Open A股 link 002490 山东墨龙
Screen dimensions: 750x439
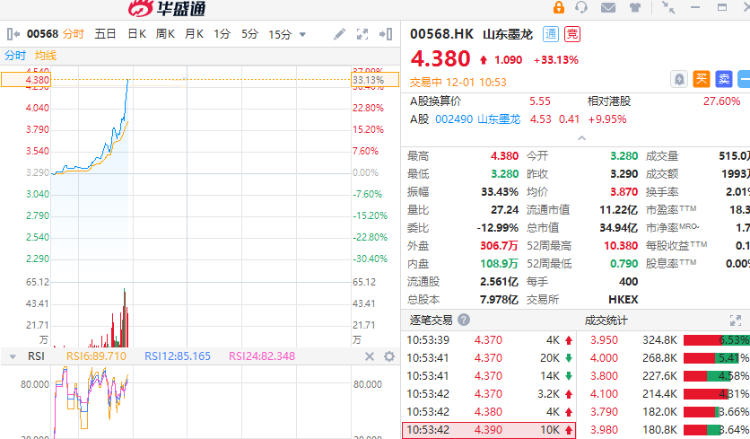[477, 119]
